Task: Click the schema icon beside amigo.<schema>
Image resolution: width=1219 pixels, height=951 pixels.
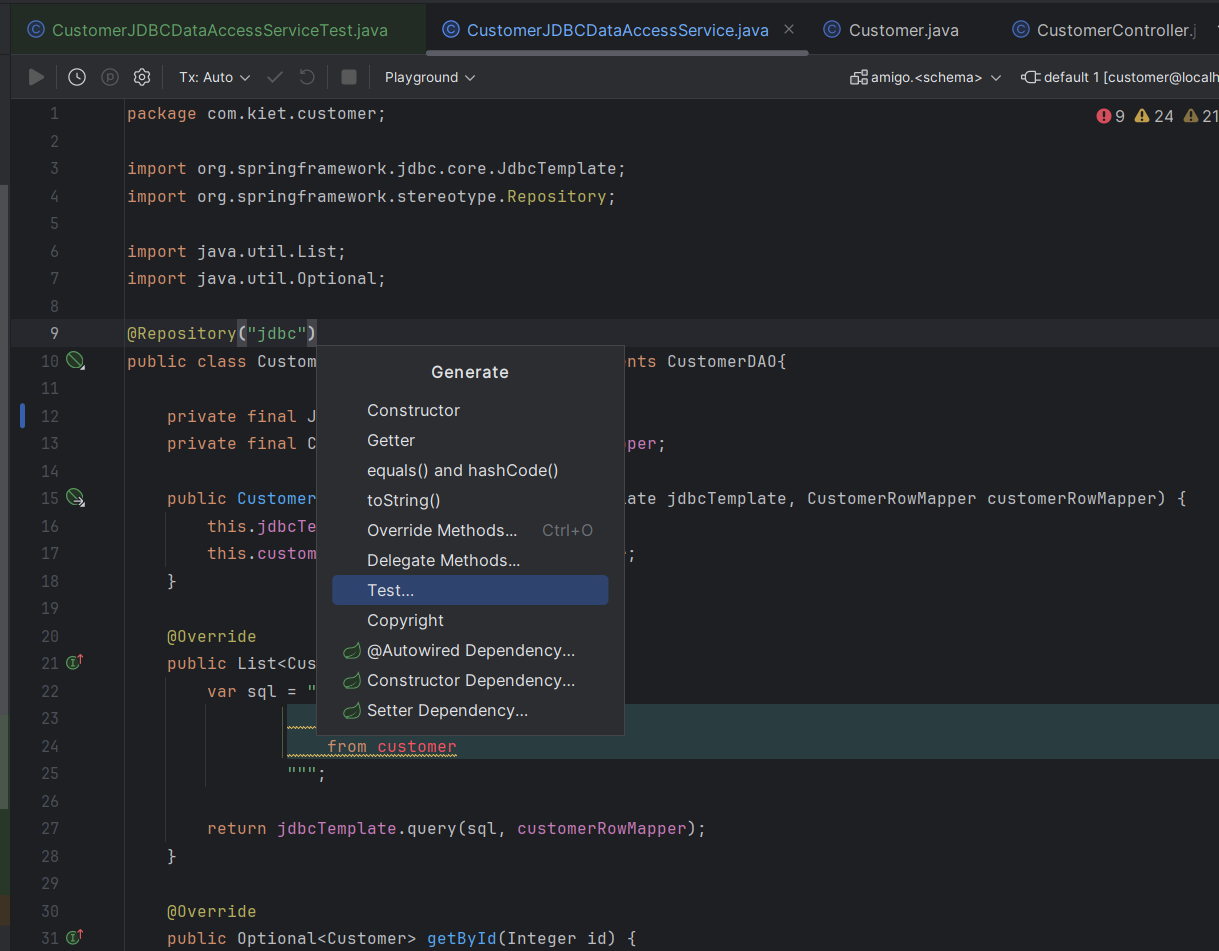Action: tap(858, 77)
